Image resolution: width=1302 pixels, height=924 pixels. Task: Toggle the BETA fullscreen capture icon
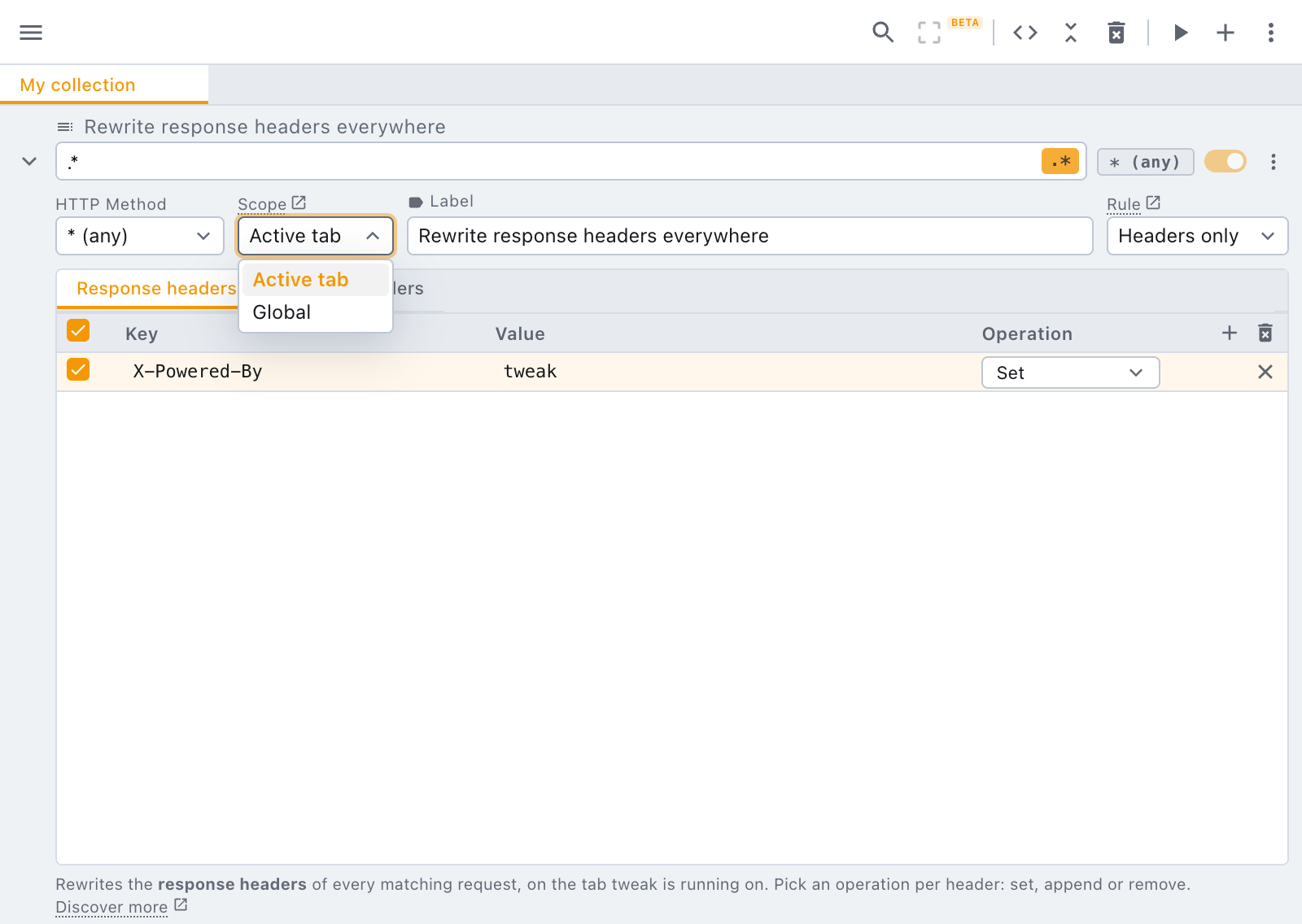pos(929,33)
